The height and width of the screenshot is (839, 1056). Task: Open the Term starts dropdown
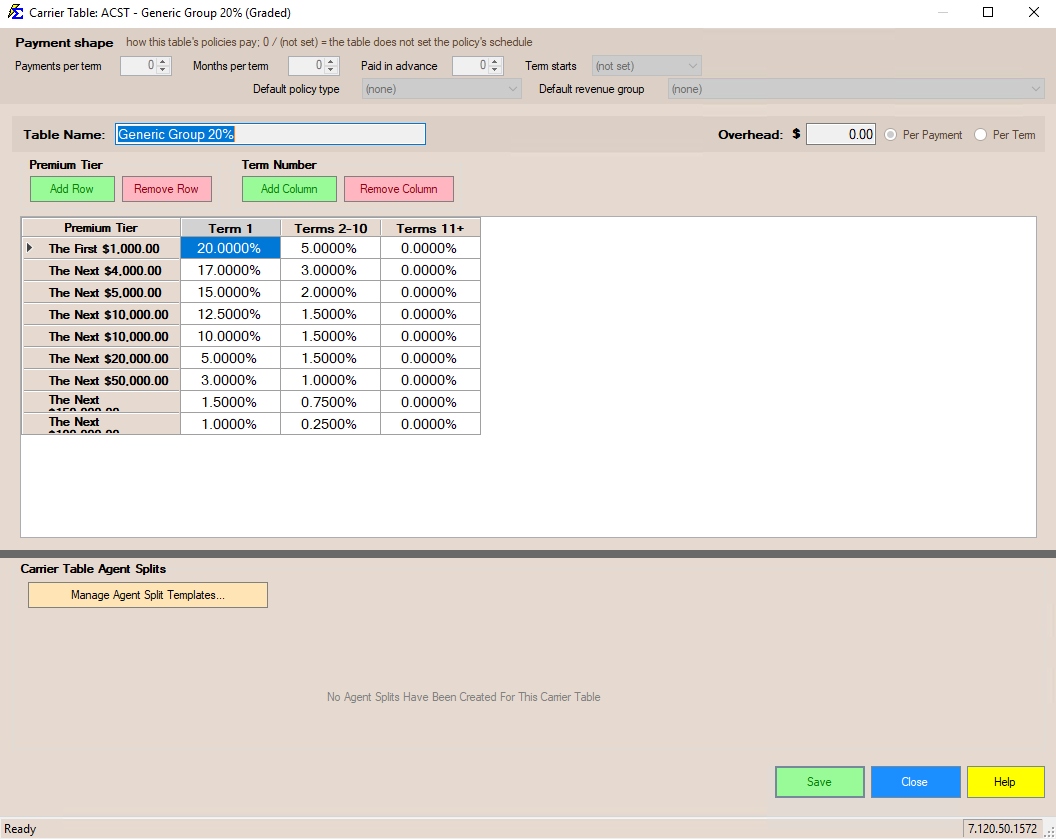pyautogui.click(x=647, y=66)
